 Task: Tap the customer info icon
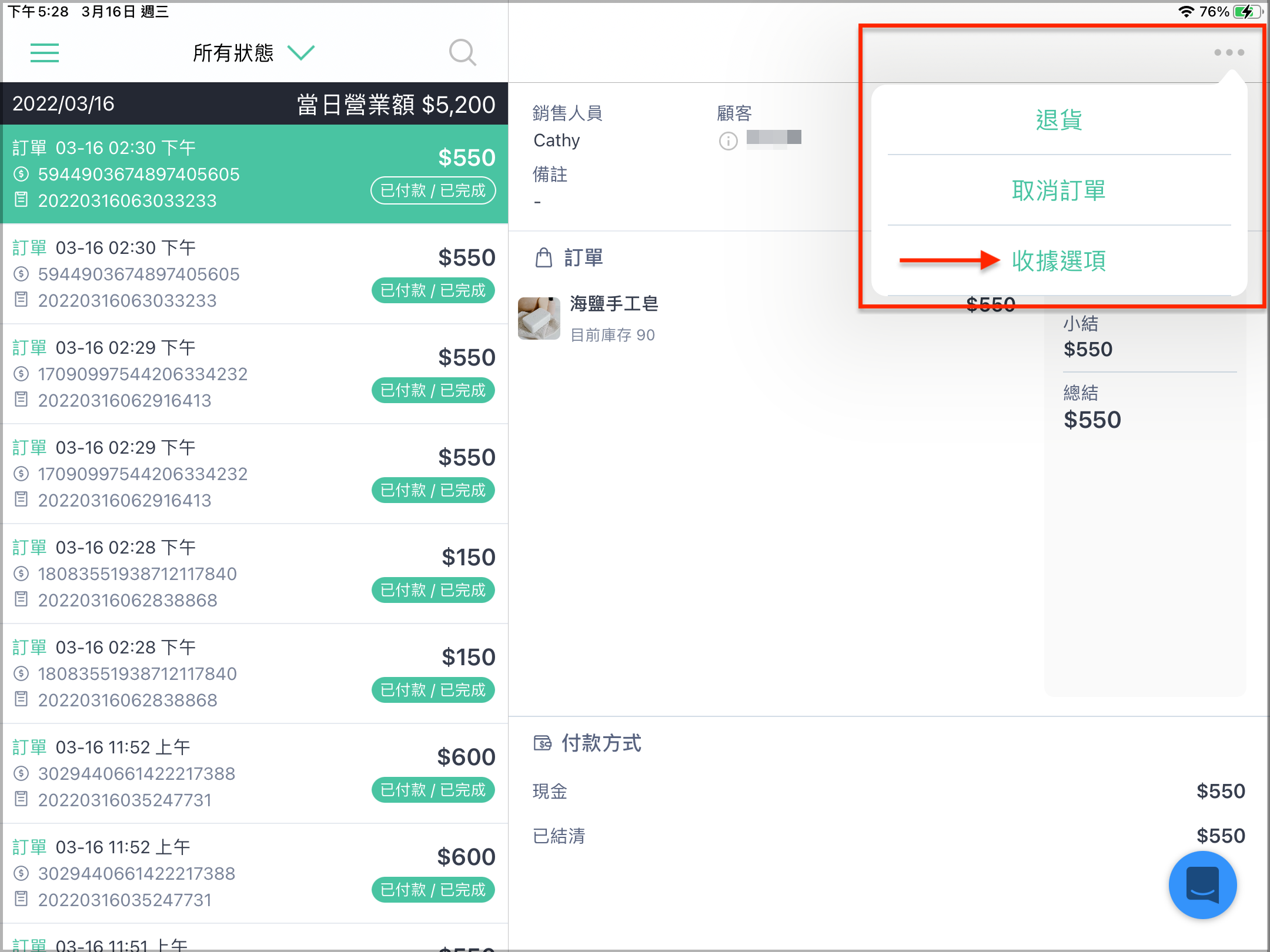point(728,141)
